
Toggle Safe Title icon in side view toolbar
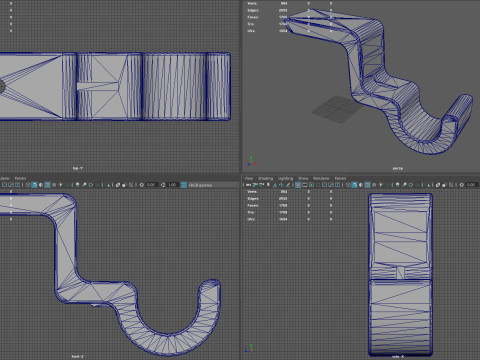coord(337,185)
